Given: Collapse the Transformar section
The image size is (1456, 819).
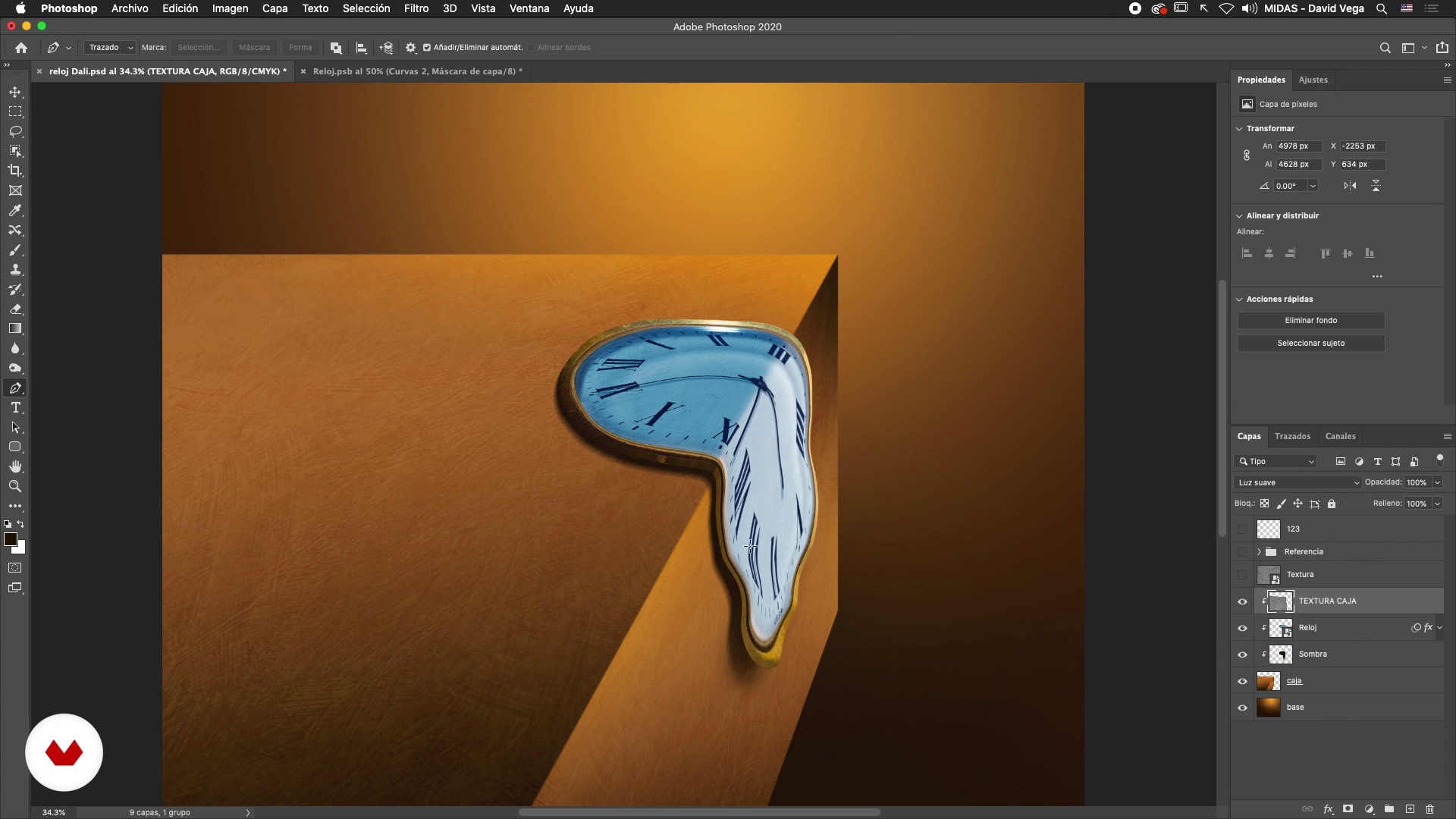Looking at the screenshot, I should click(x=1239, y=129).
